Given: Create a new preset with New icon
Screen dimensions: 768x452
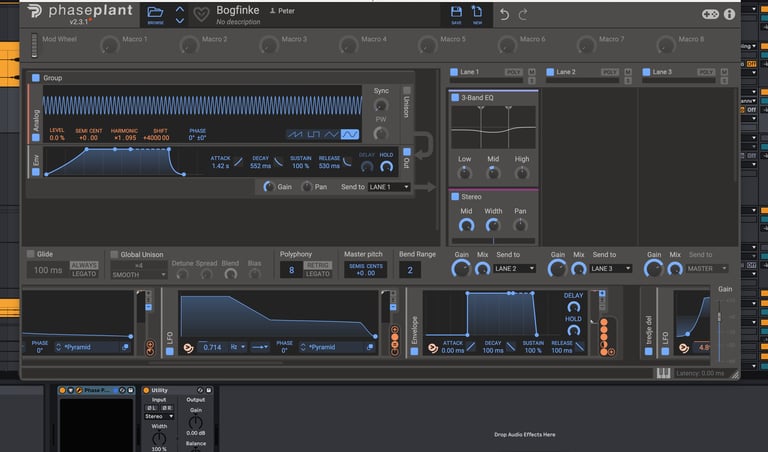Looking at the screenshot, I should tap(478, 14).
